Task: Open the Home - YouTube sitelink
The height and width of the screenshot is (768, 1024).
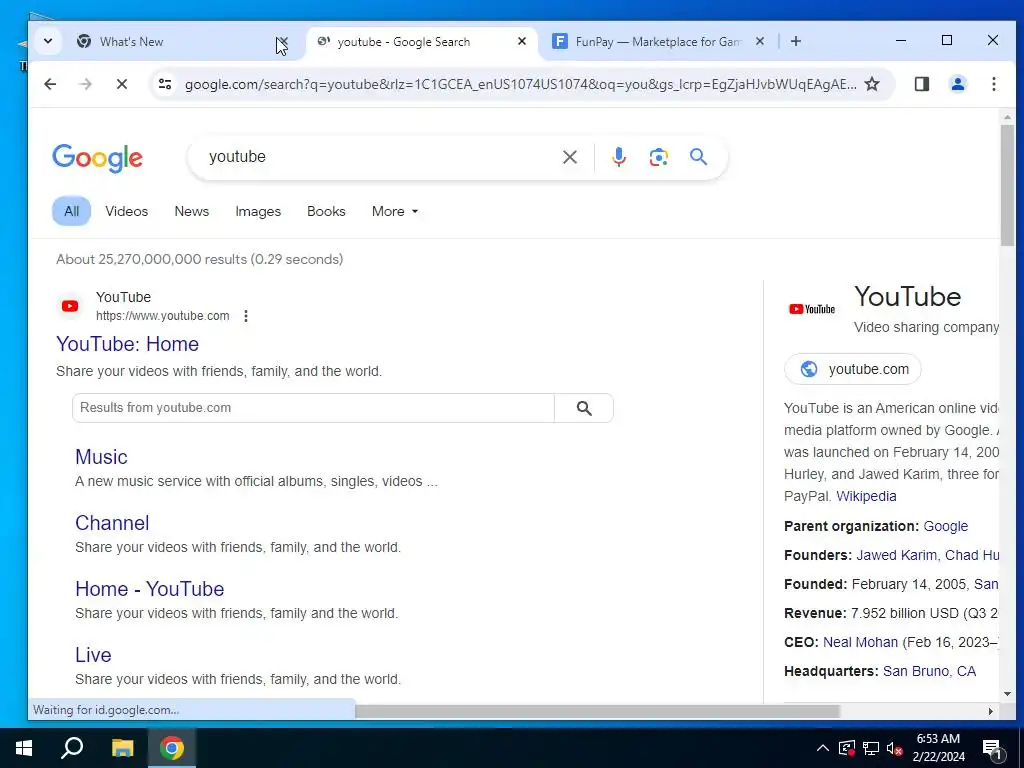Action: click(150, 588)
